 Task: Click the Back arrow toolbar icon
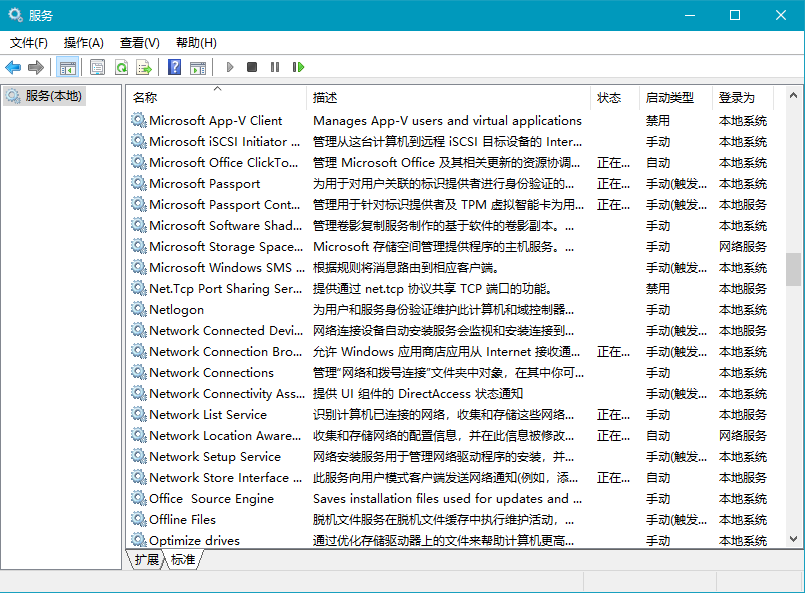coord(13,67)
